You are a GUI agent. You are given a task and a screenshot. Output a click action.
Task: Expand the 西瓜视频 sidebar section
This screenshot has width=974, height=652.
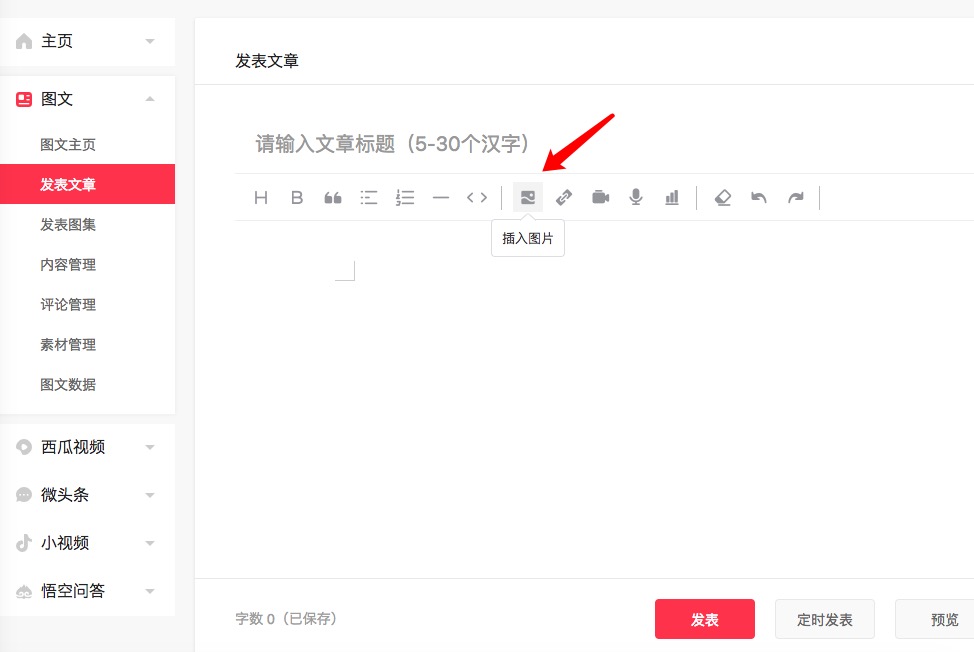pyautogui.click(x=150, y=447)
